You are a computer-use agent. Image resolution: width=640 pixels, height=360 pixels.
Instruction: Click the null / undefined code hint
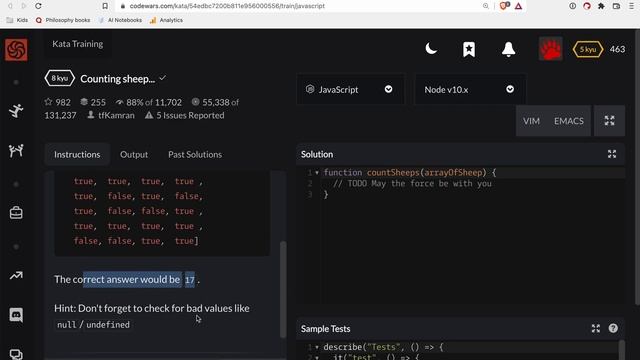pyautogui.click(x=93, y=325)
